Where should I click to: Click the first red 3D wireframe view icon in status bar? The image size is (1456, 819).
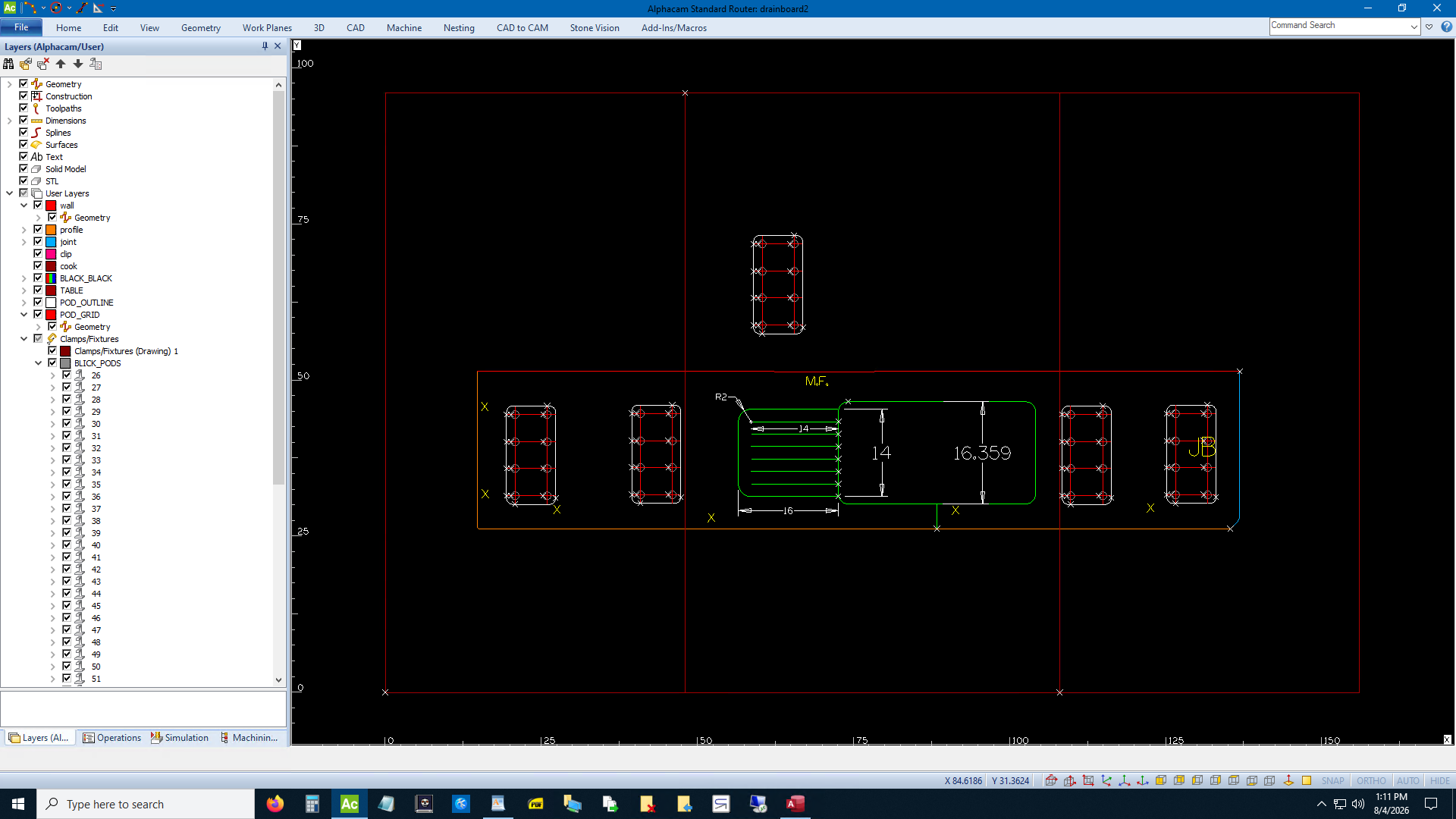pos(1051,780)
